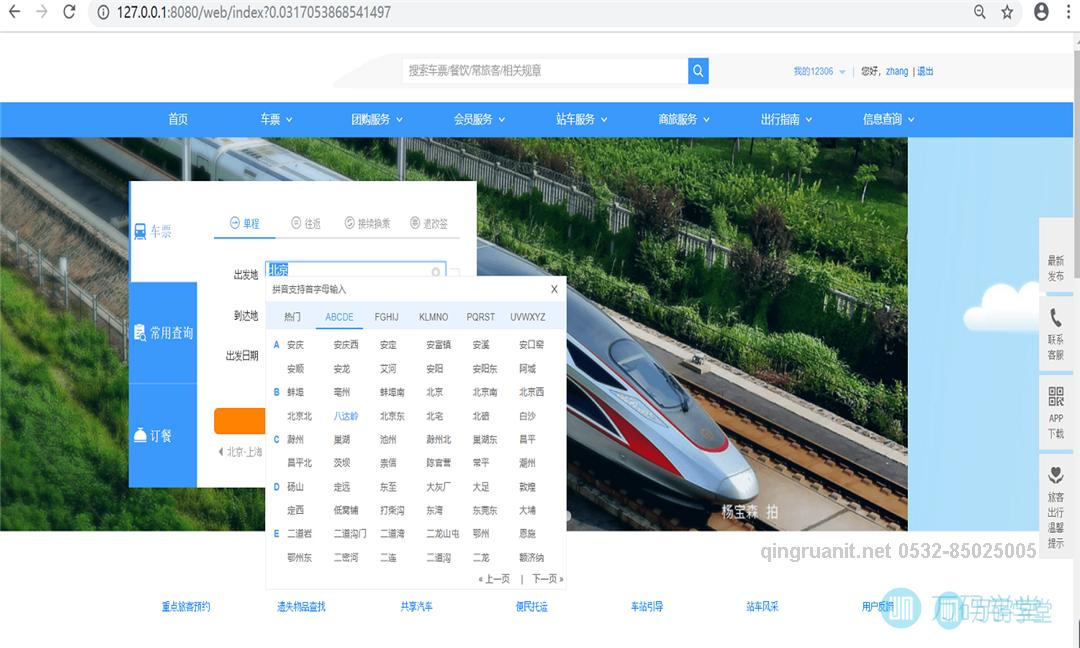Expand the ticket navigation dropdown

tap(276, 119)
